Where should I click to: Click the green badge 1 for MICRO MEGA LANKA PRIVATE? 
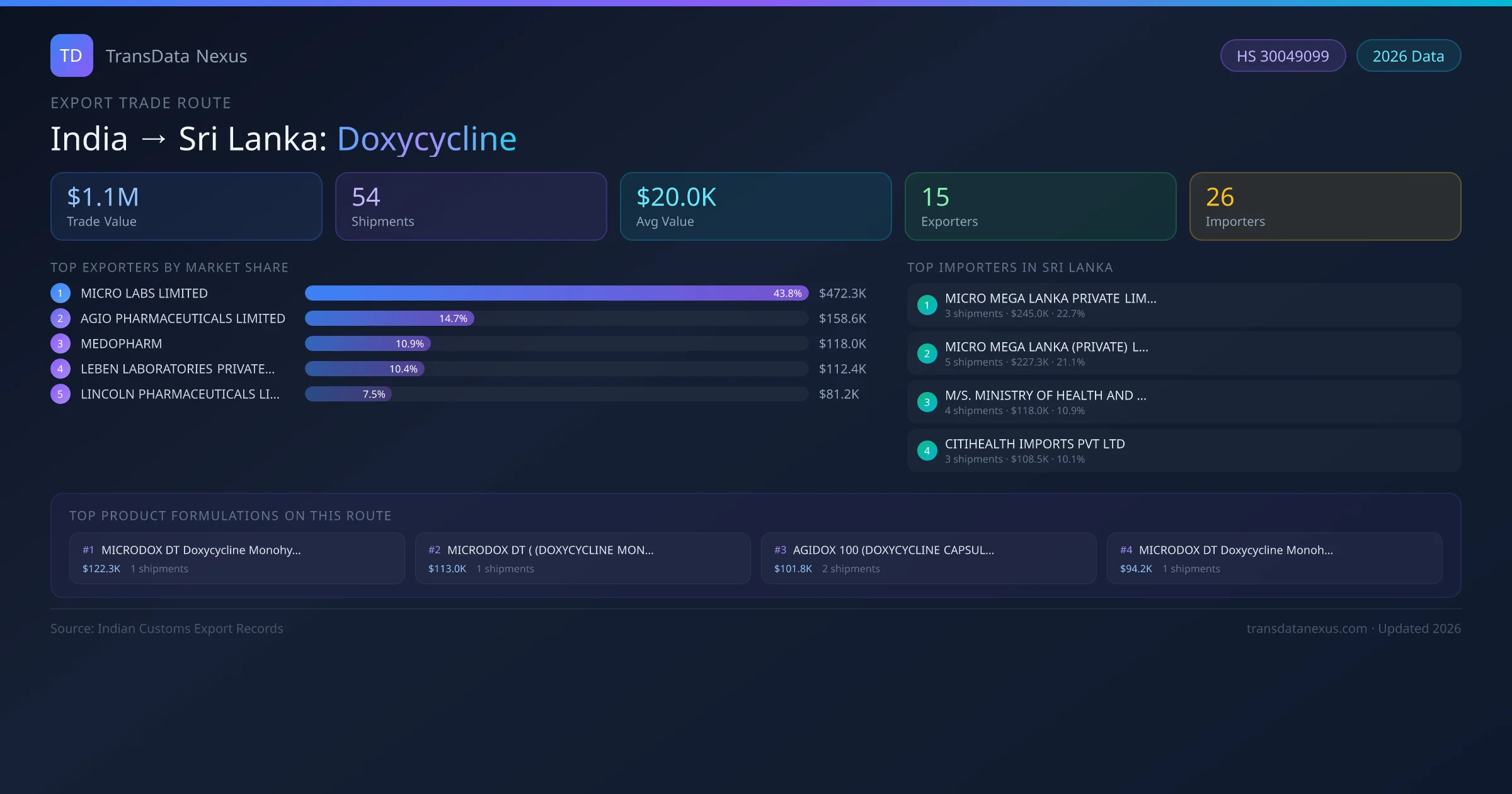point(927,304)
